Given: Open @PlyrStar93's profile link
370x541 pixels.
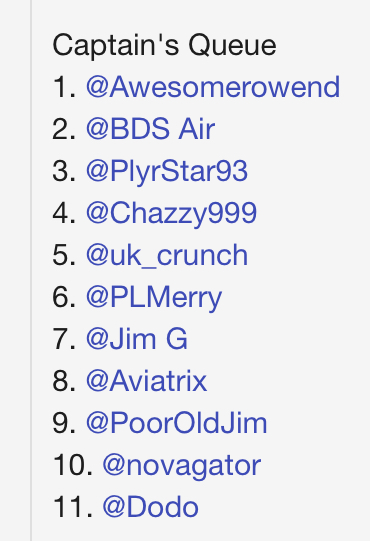Looking at the screenshot, I should (x=167, y=171).
